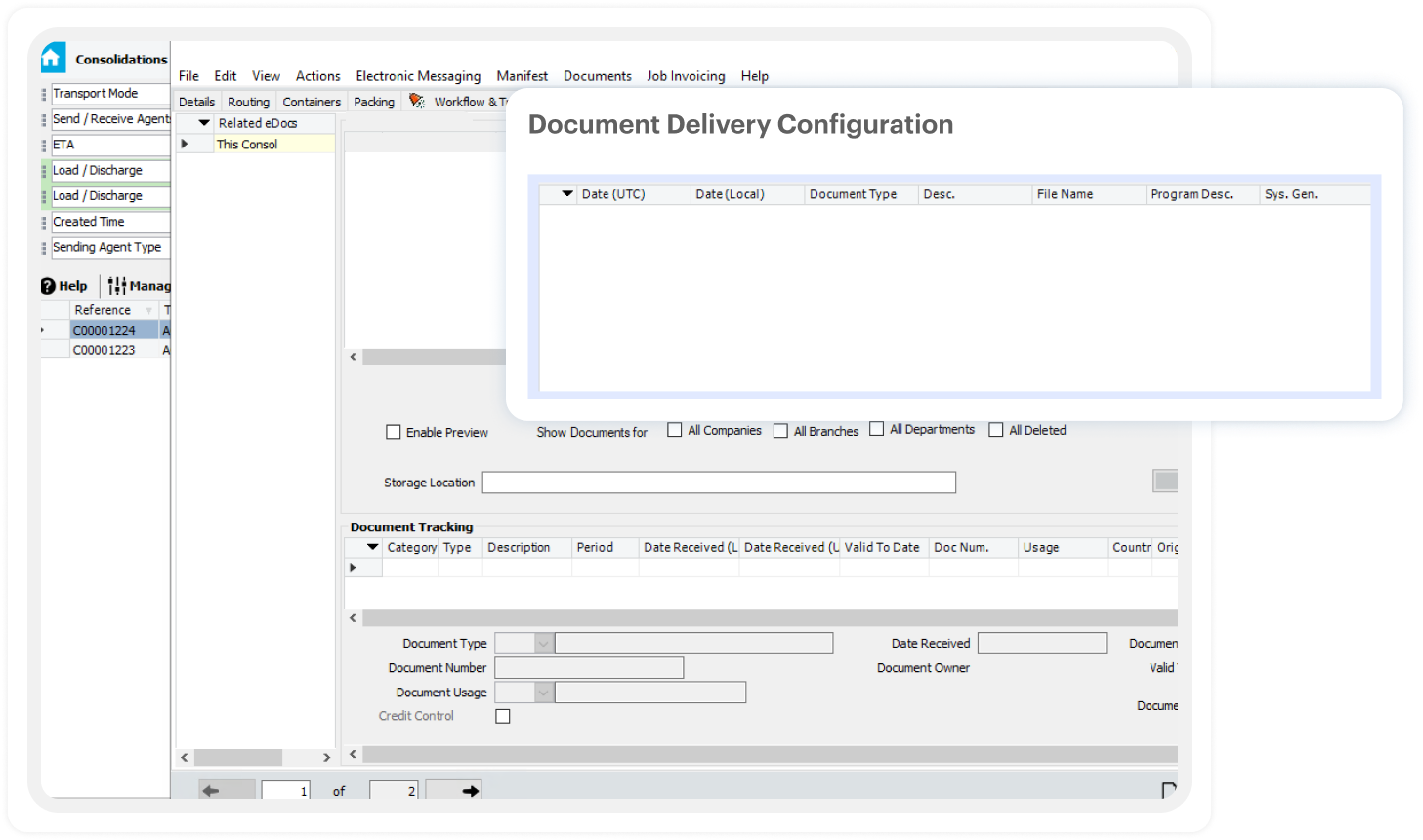Go to the next record arrow
Screen dimensions: 1423x840
[470, 791]
